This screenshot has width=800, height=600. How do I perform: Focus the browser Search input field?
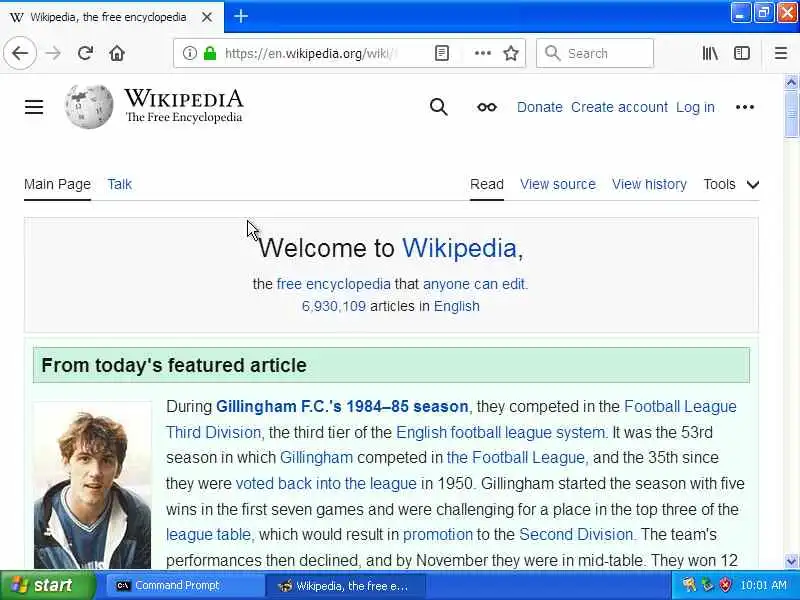coord(595,53)
